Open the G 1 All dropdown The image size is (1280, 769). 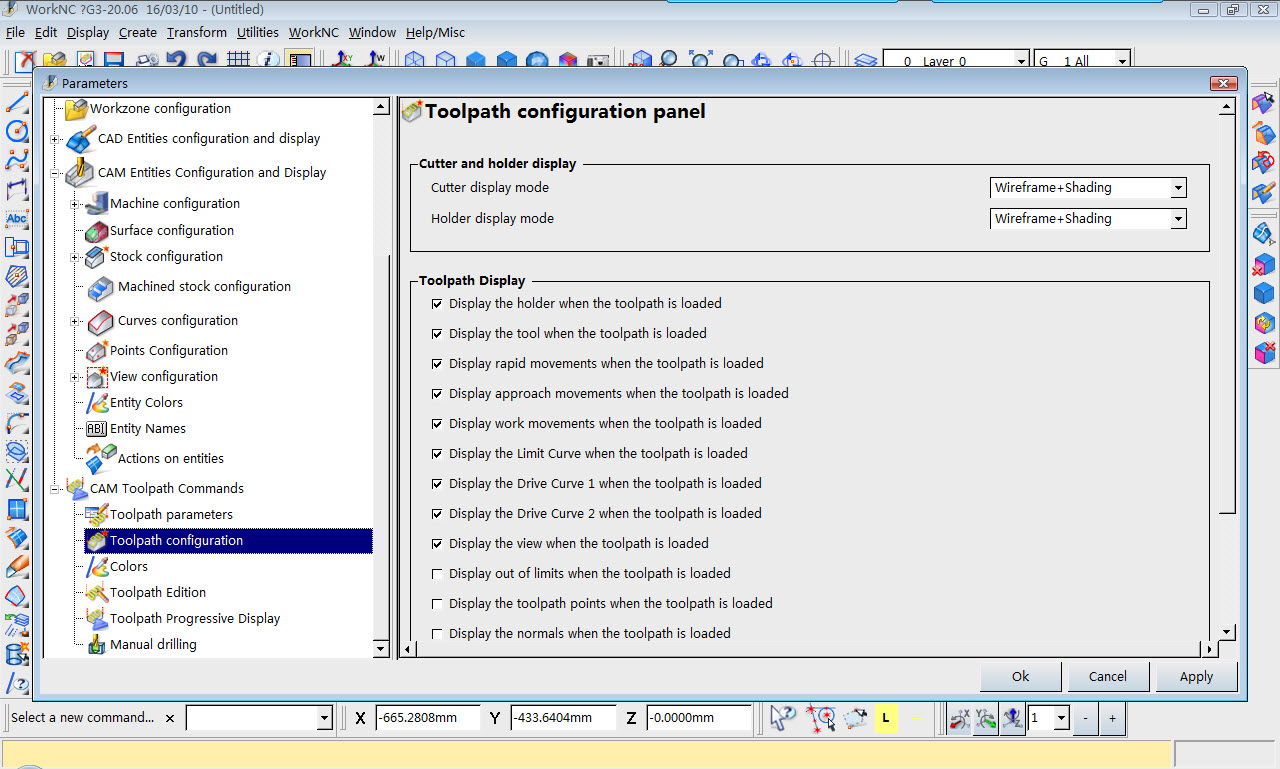pos(1122,62)
